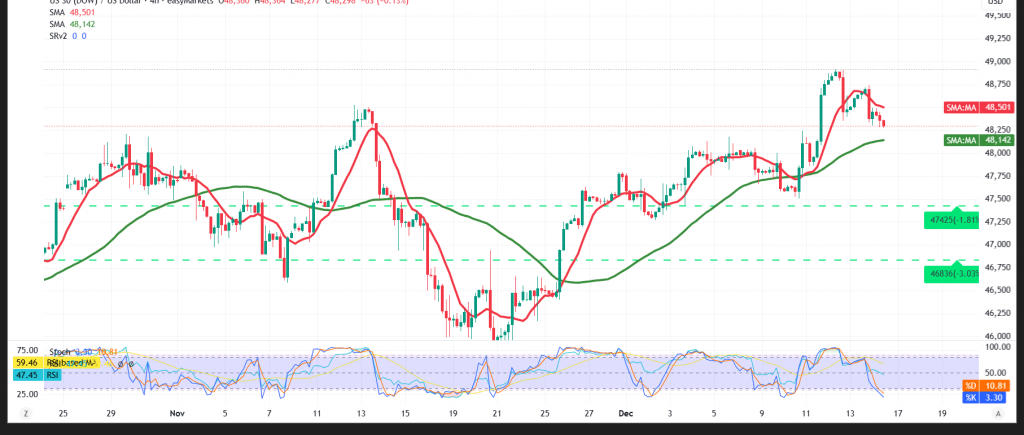This screenshot has height=435, width=1024.
Task: Click the red SMA:MA 48,501 price label
Action: 968,107
